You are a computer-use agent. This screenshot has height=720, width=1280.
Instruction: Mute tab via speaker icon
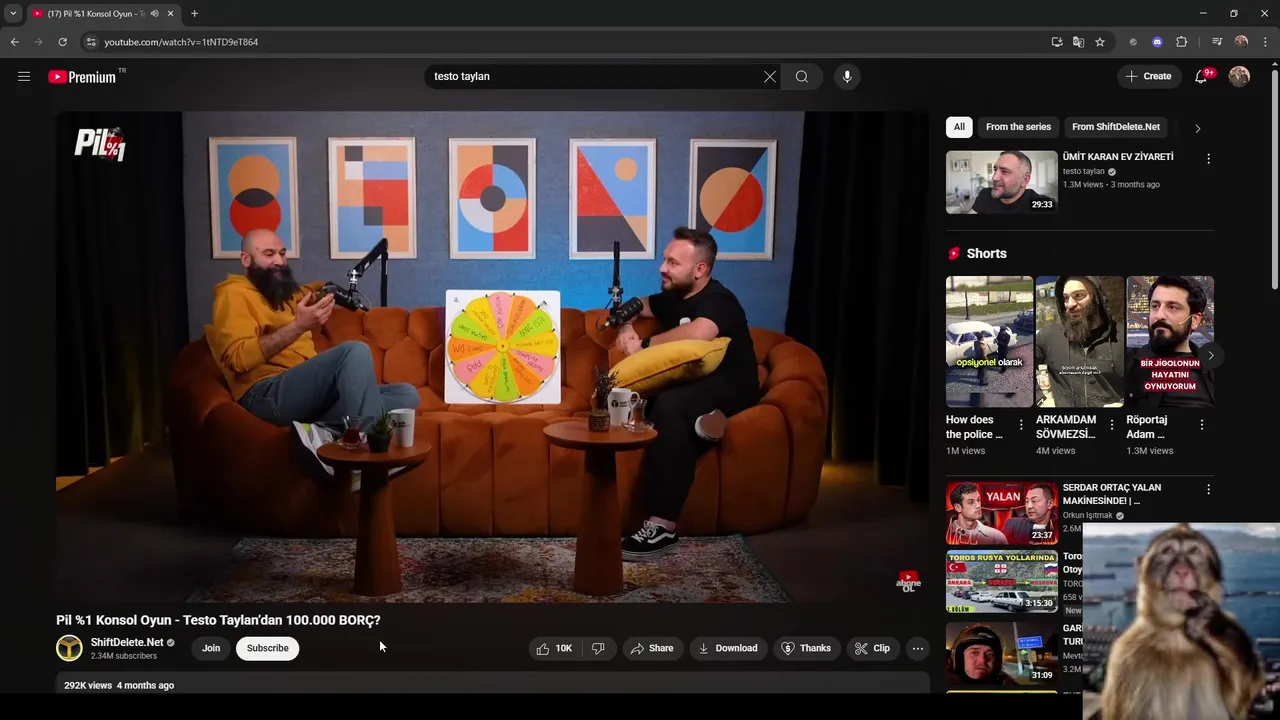[x=155, y=14]
